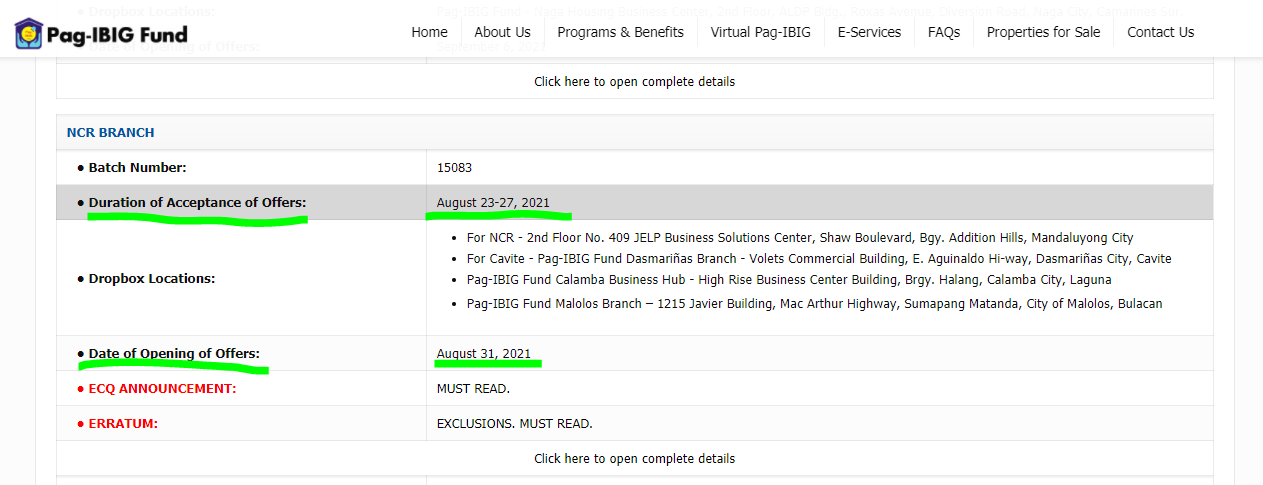Open the Home menu item
This screenshot has height=485, width=1263.
click(429, 32)
